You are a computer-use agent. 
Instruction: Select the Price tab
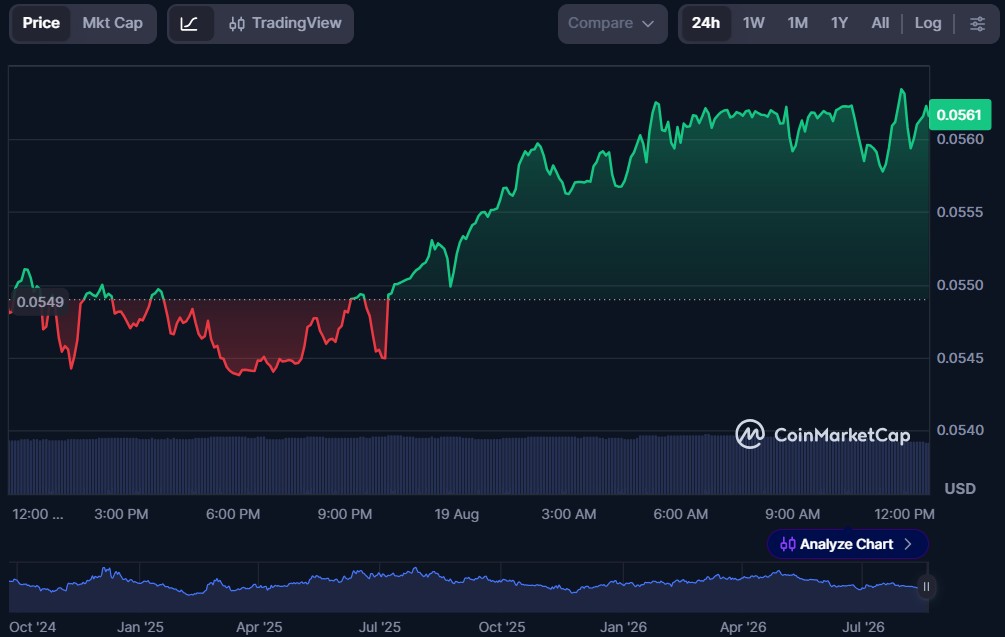41,23
